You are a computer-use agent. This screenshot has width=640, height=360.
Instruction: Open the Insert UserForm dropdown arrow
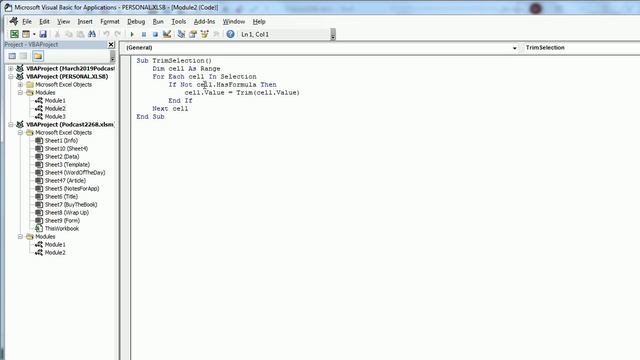[34, 34]
